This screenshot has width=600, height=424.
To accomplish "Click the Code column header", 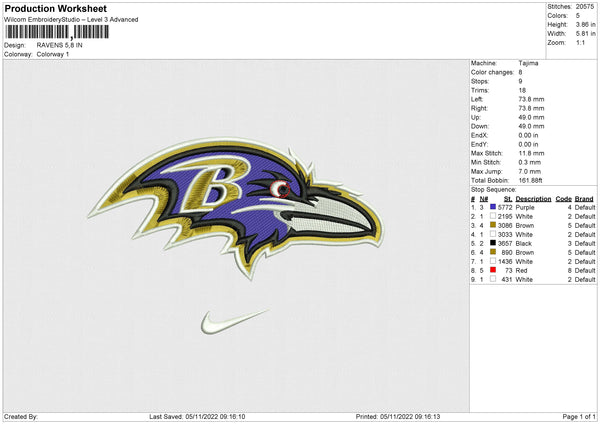I will 564,199.
